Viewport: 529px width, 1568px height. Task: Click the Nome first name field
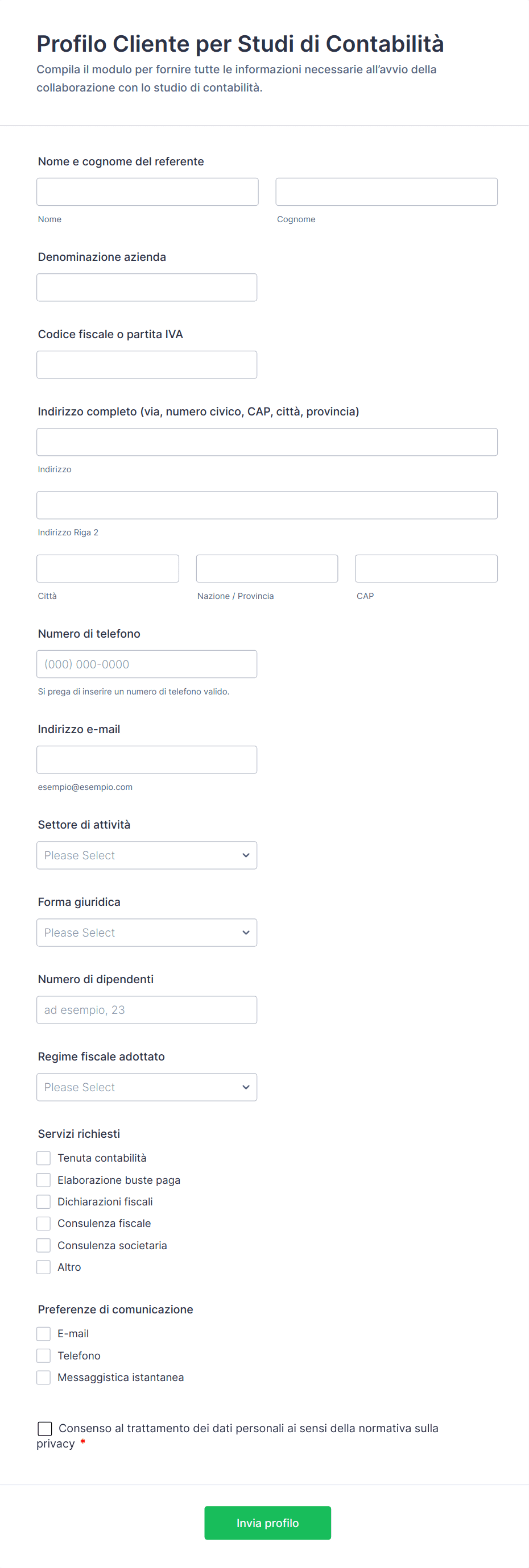click(x=147, y=192)
